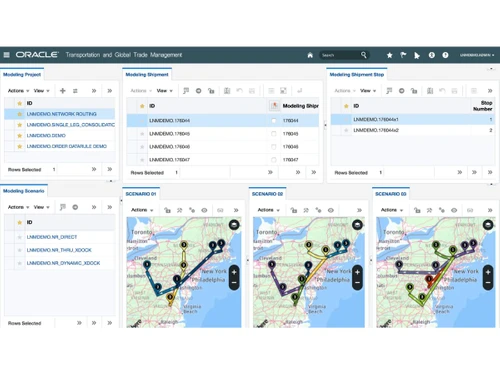The image size is (500, 375).
Task: Select the Modeling Shipment tab
Action: tap(147, 75)
